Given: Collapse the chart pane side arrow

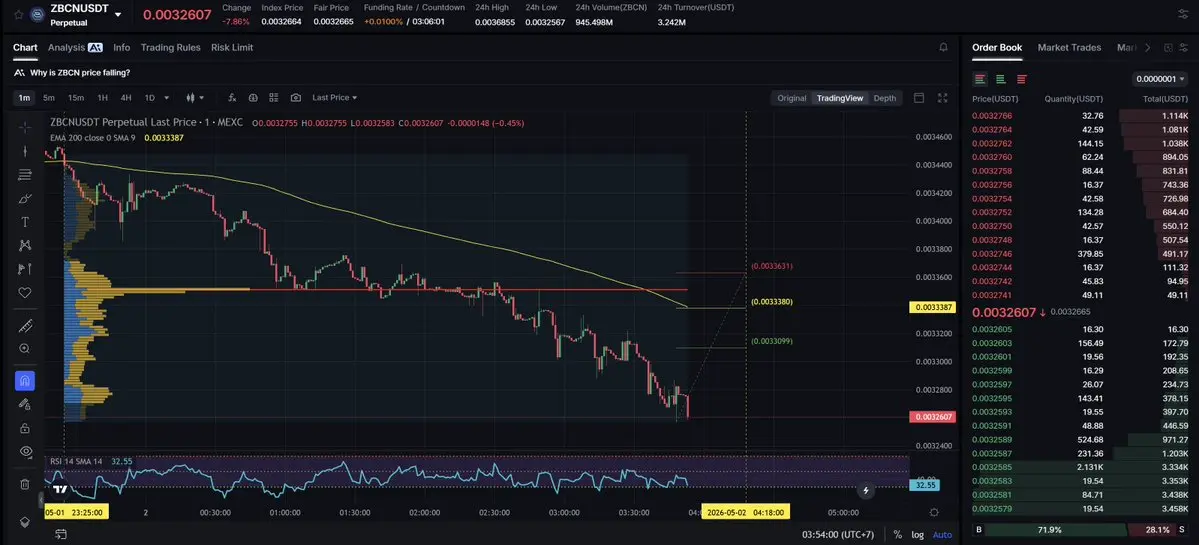Looking at the screenshot, I should pos(41,500).
